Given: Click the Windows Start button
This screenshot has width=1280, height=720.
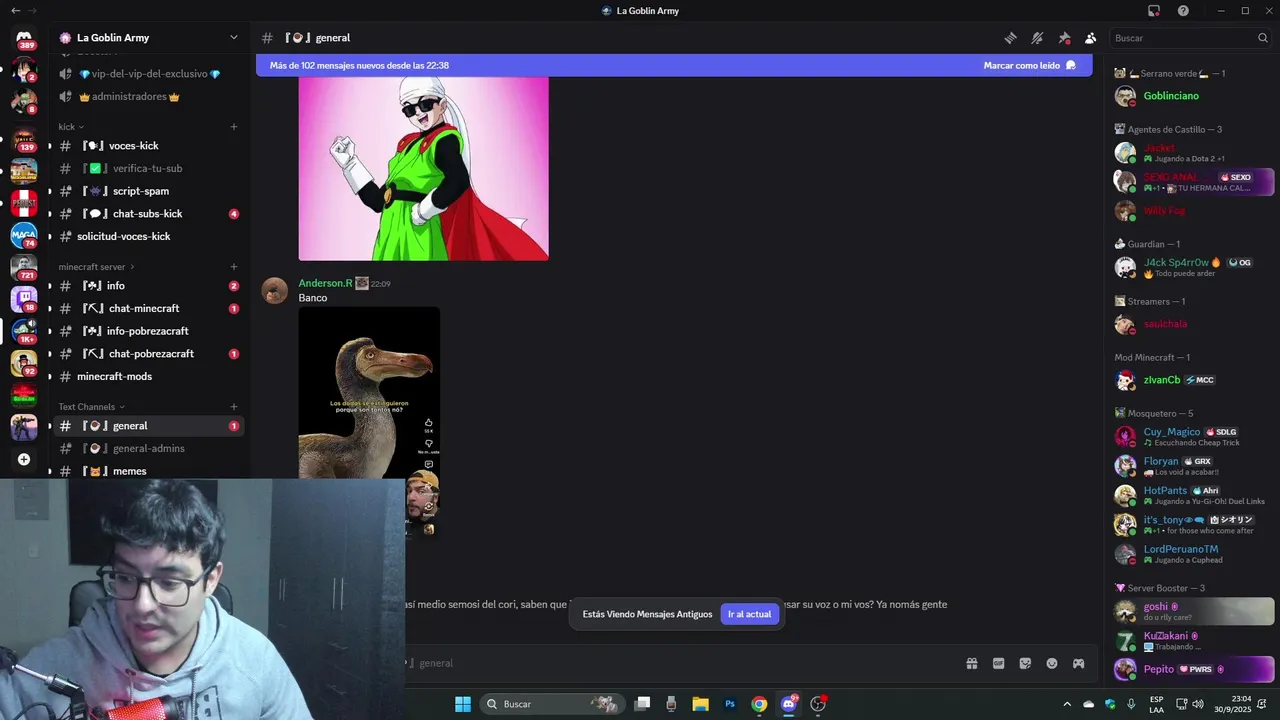Looking at the screenshot, I should pos(463,704).
